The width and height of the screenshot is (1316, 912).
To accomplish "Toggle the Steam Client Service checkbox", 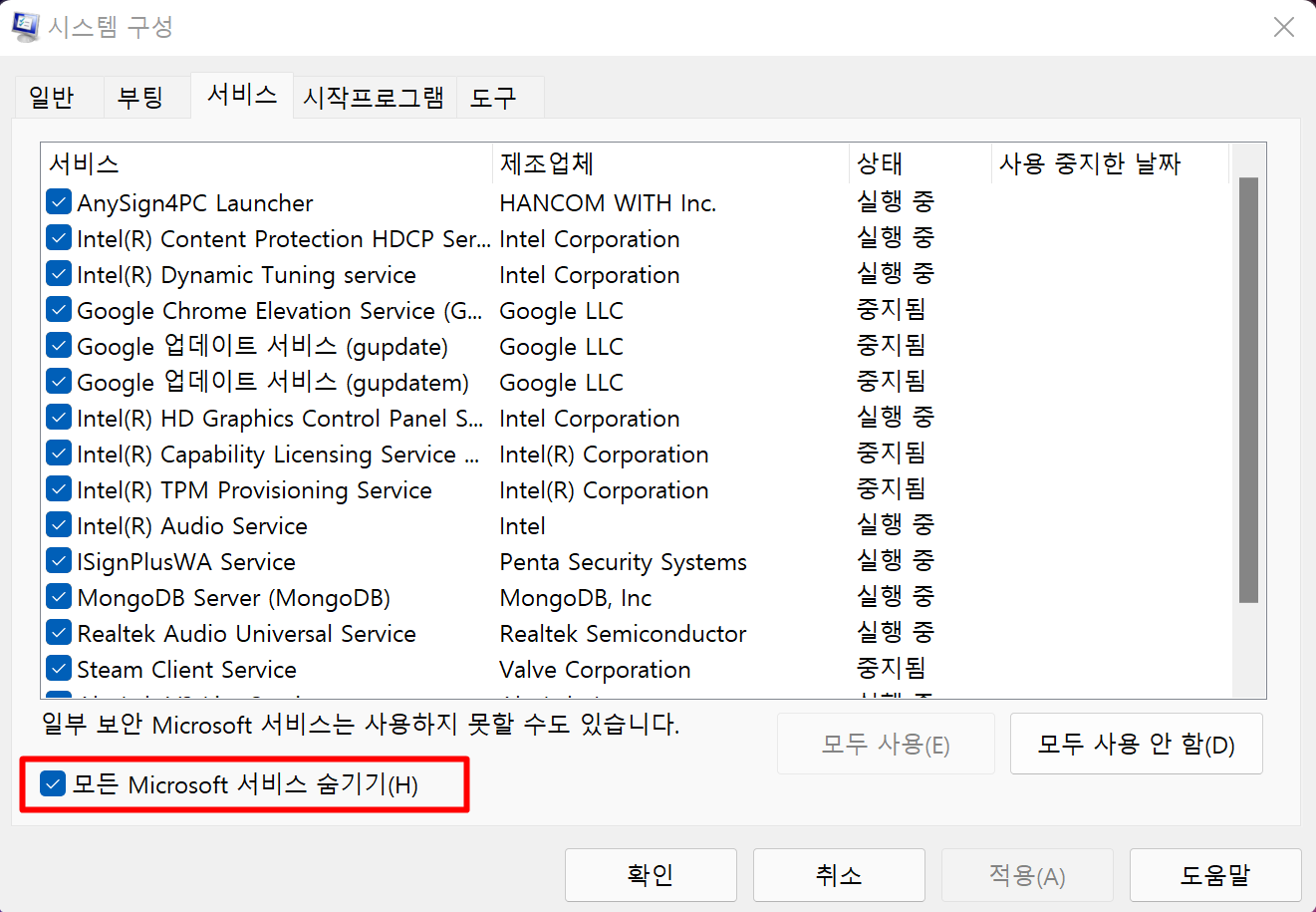I will [x=59, y=669].
